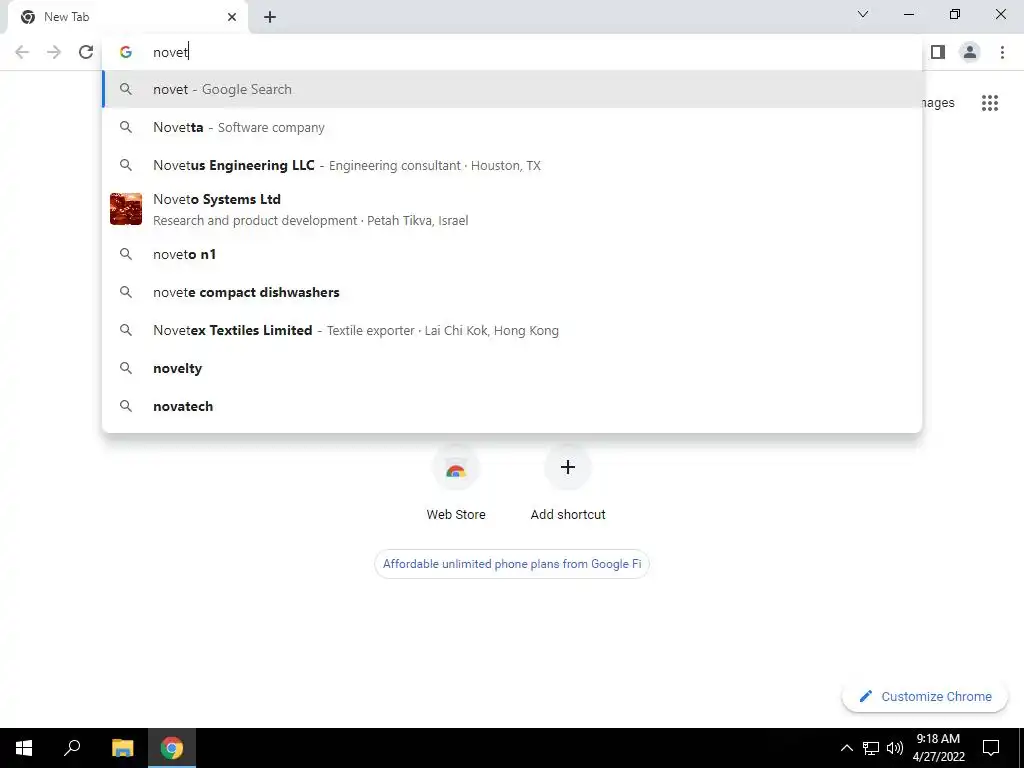
Task: Choose the 'novelty' suggestion
Action: pos(512,368)
